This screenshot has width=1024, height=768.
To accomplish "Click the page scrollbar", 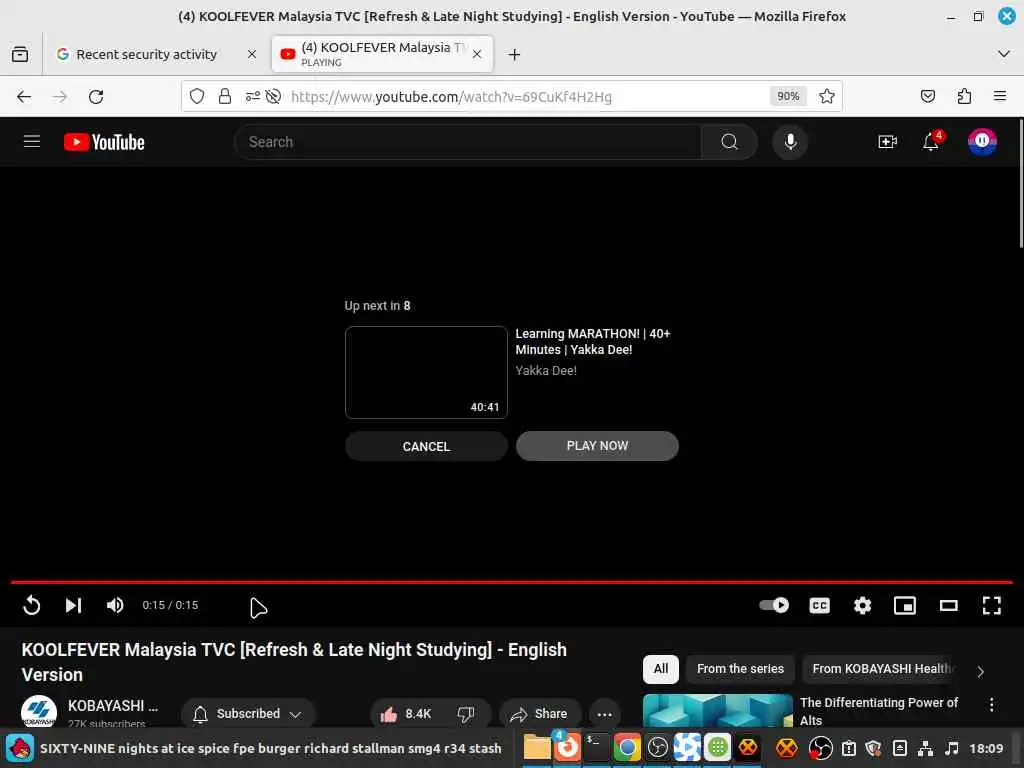I will (1021, 183).
